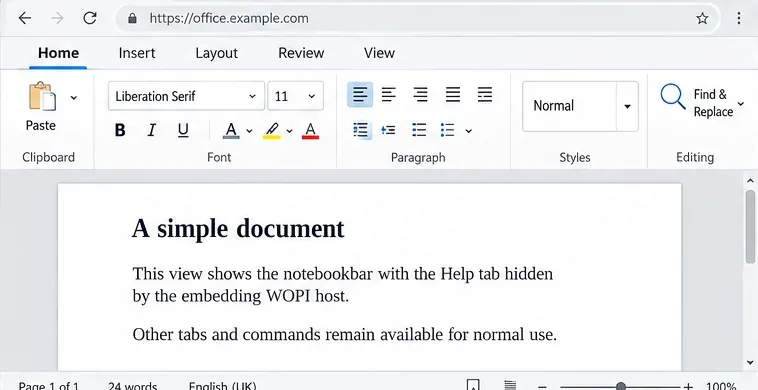This screenshot has width=758, height=390.
Task: Click the Paragraph group label
Action: [x=418, y=158]
